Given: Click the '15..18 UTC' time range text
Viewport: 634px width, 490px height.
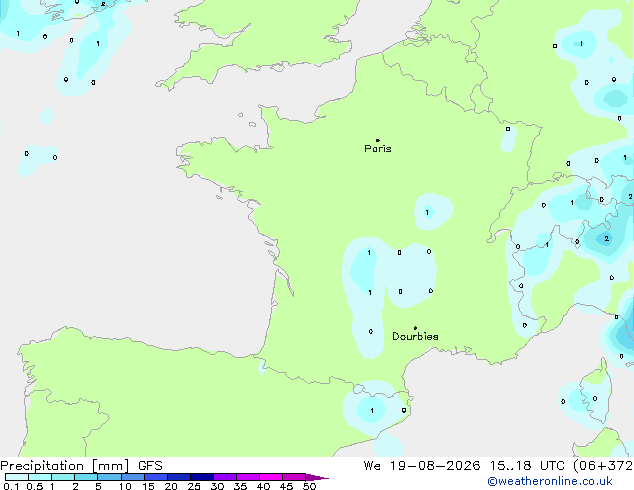Looking at the screenshot, I should pyautogui.click(x=527, y=466).
